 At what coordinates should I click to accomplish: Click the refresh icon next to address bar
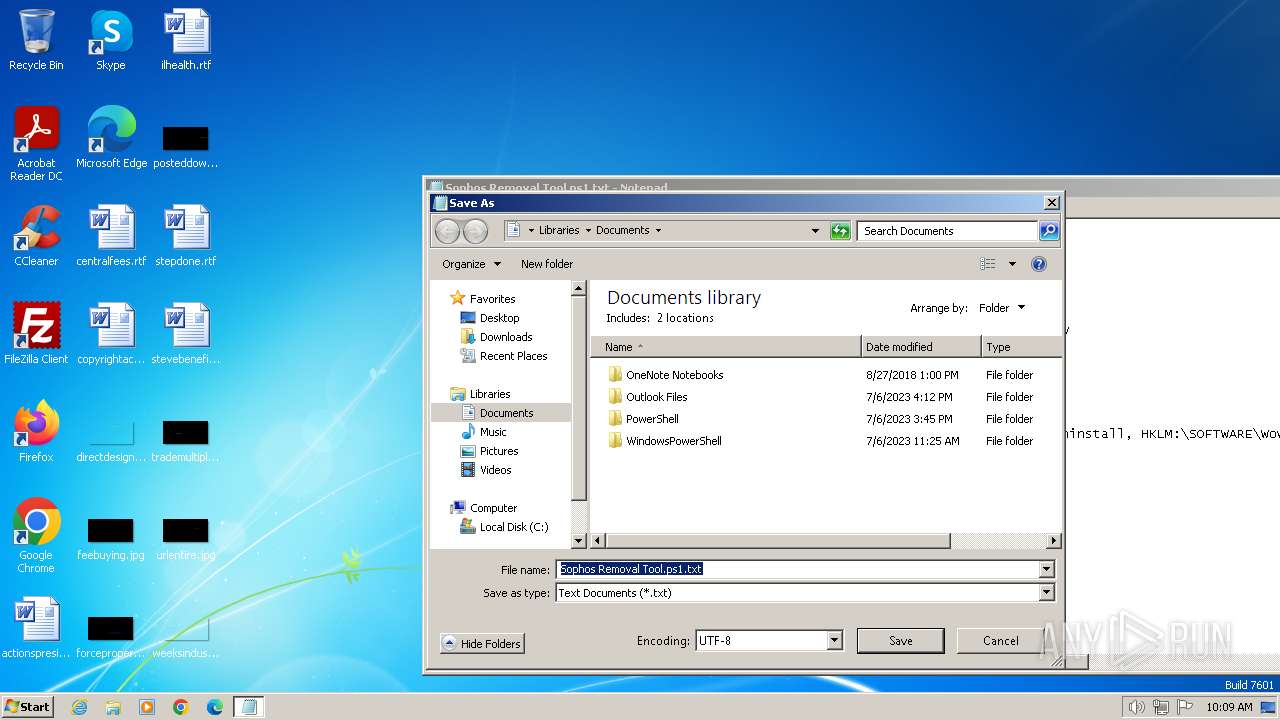[840, 231]
